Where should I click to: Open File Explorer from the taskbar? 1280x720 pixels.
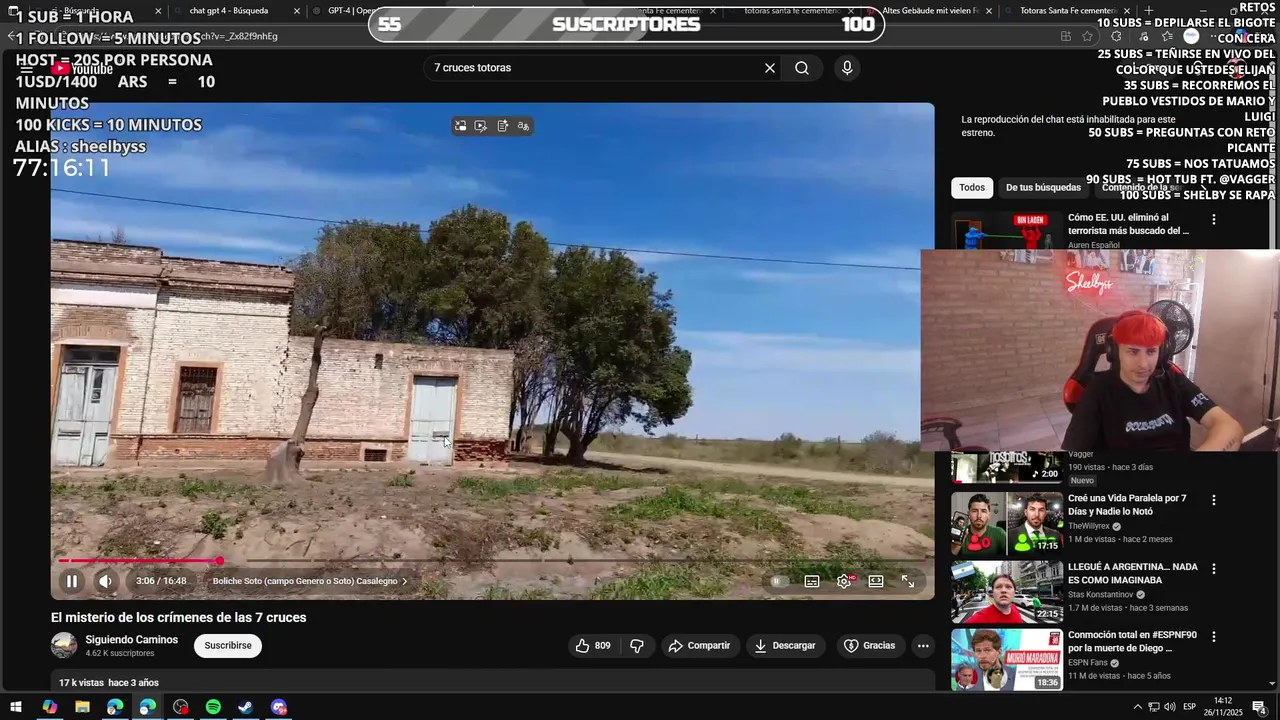pos(82,707)
